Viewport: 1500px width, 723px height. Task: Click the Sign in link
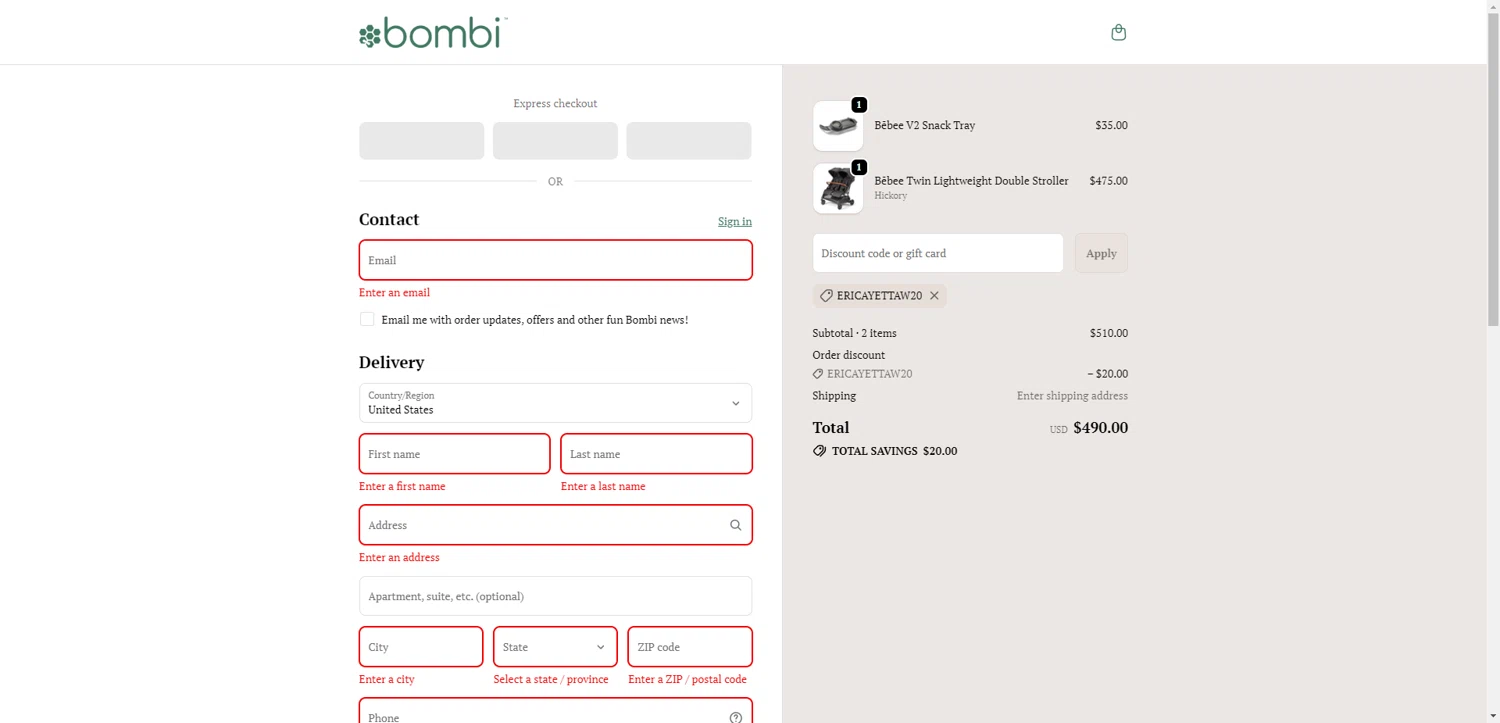pos(735,221)
